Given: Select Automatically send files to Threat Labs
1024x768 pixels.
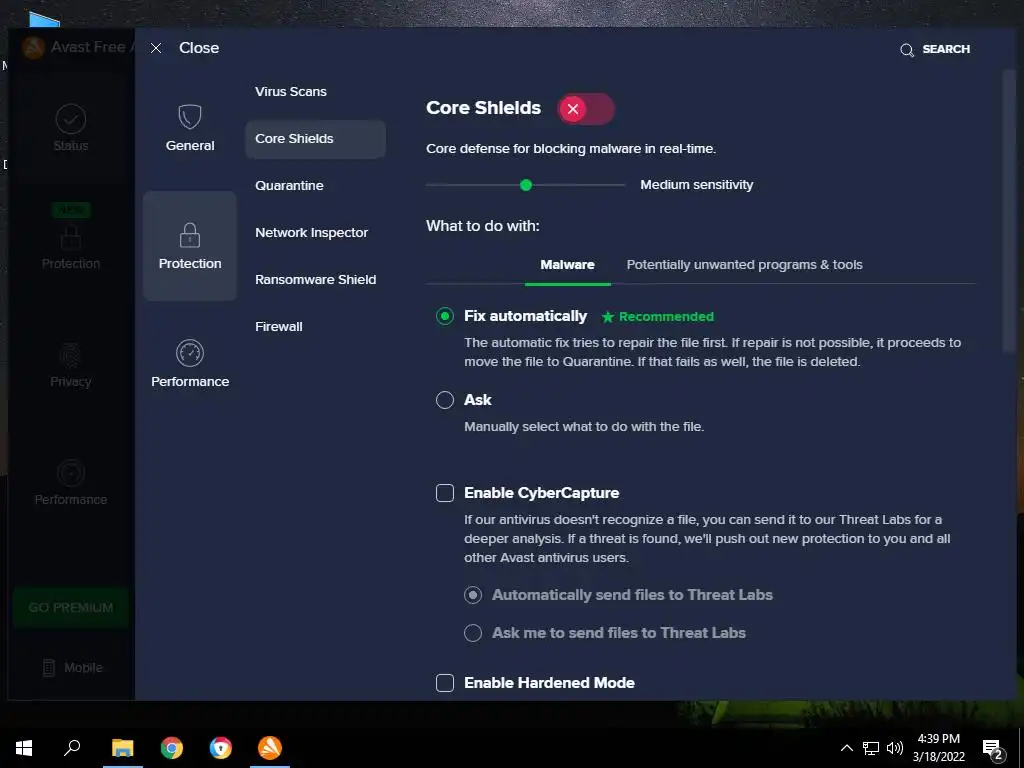Looking at the screenshot, I should pyautogui.click(x=473, y=595).
